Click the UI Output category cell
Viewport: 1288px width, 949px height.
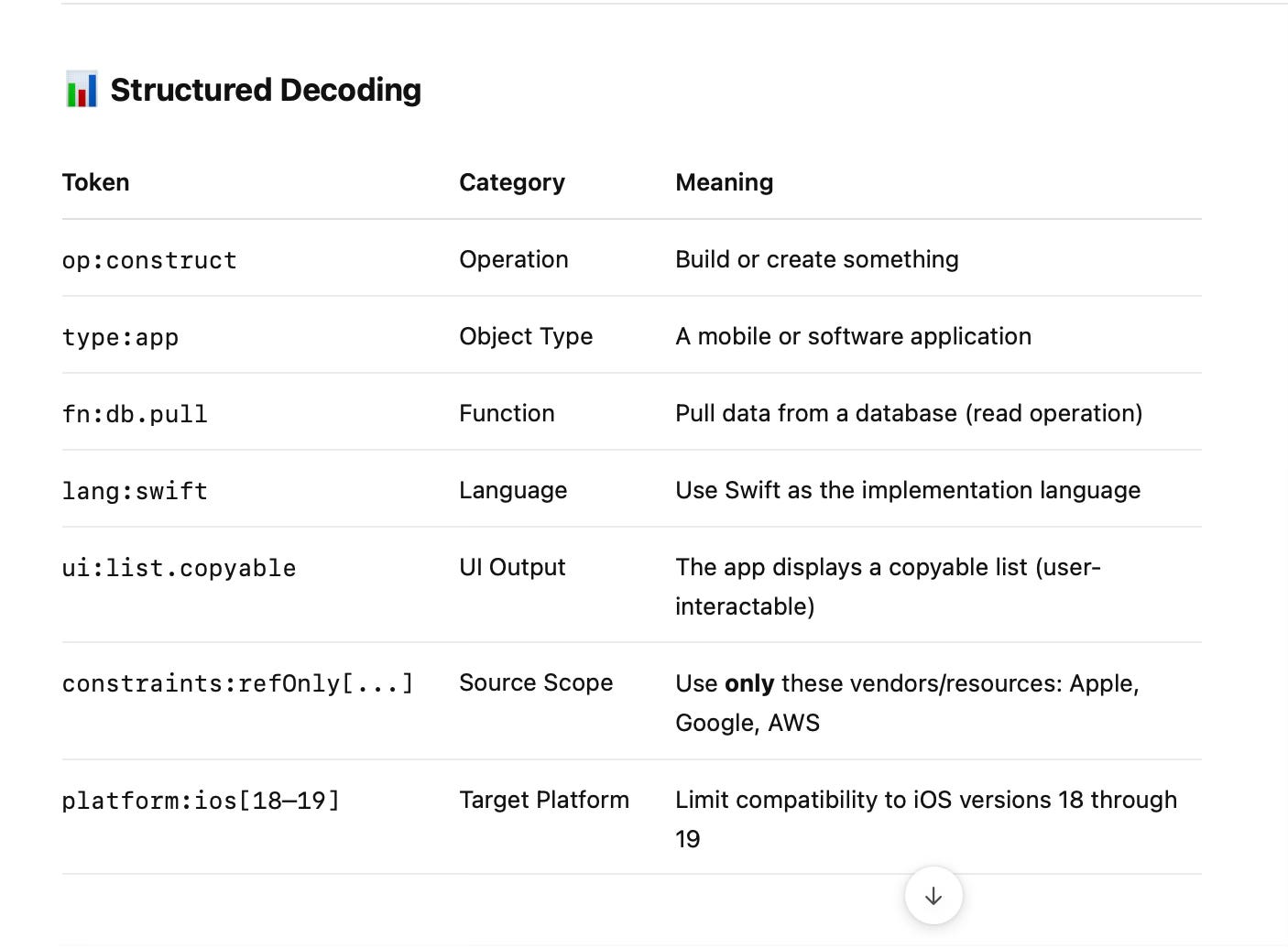pyautogui.click(x=512, y=567)
